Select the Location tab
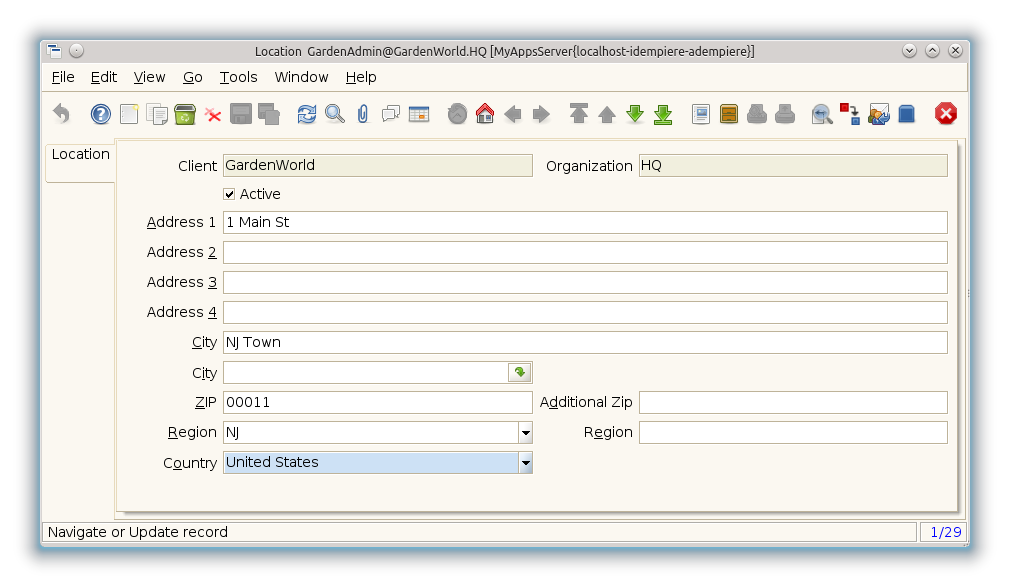1010x587 pixels. pyautogui.click(x=80, y=155)
